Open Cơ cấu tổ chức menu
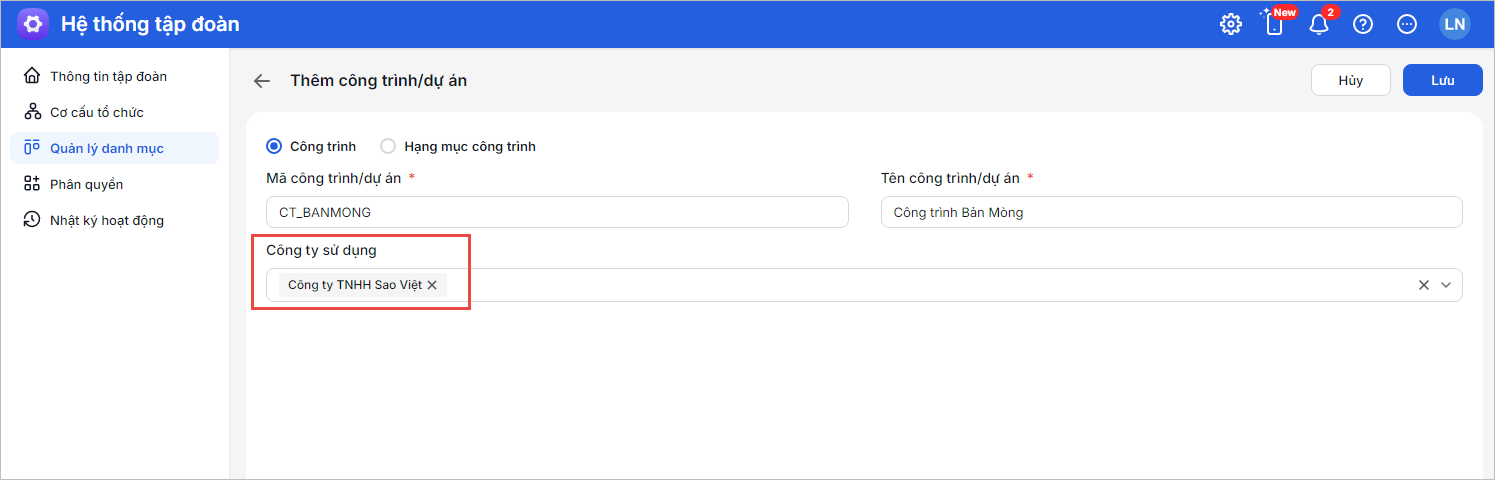The width and height of the screenshot is (1495, 480). [x=97, y=112]
